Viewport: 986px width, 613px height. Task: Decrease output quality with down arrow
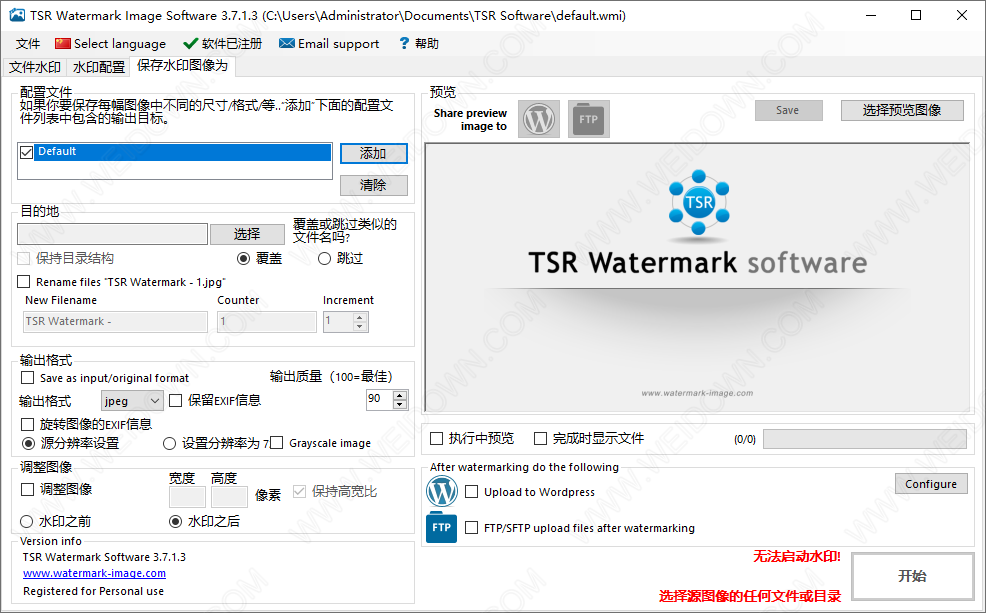[x=400, y=405]
